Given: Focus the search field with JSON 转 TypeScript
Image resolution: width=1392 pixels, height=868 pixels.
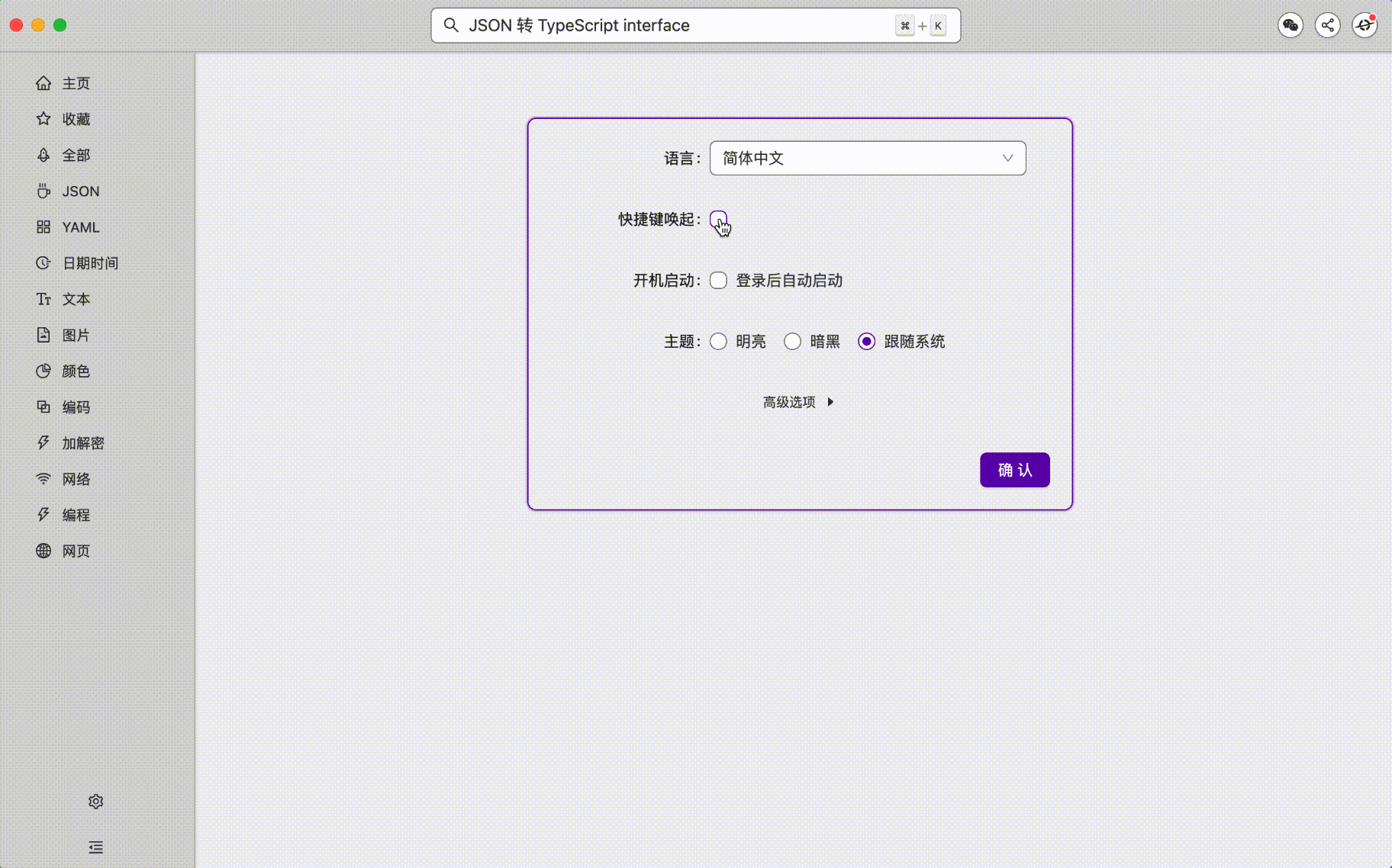Looking at the screenshot, I should click(x=695, y=25).
